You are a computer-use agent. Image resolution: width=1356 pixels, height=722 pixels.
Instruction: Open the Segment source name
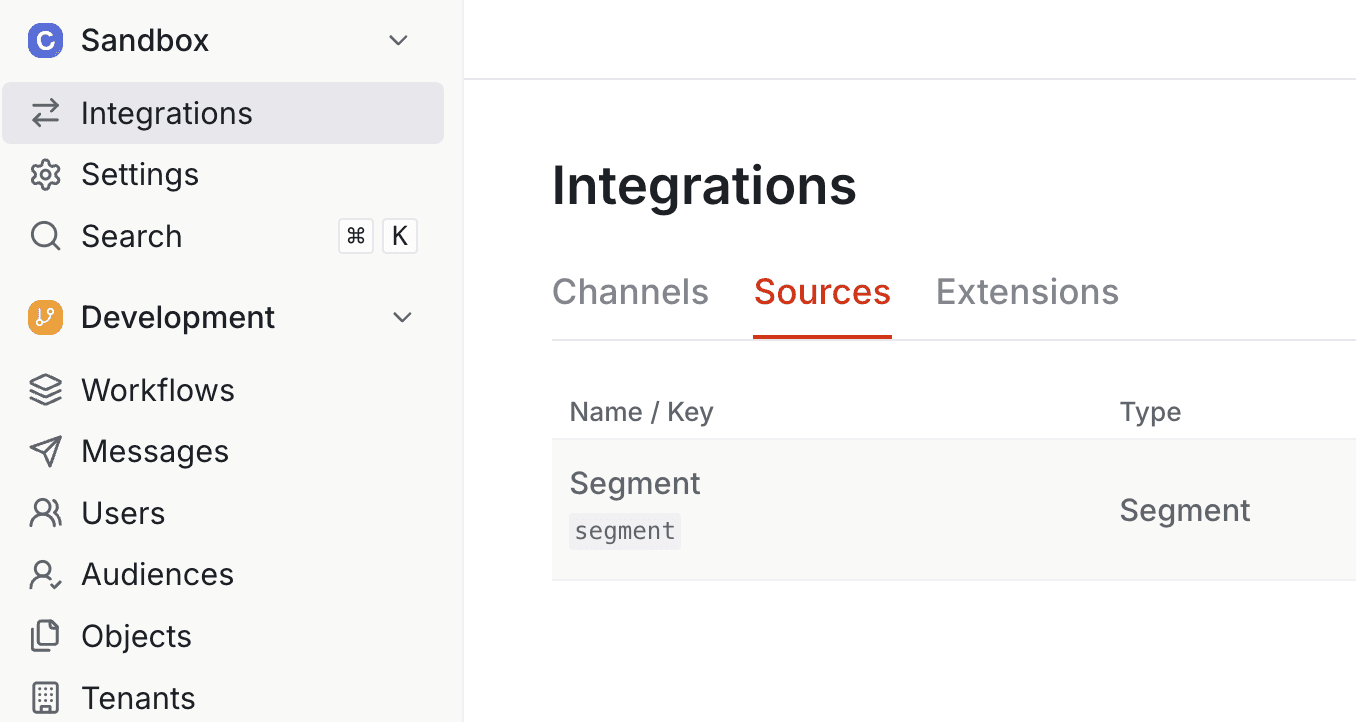(x=635, y=484)
